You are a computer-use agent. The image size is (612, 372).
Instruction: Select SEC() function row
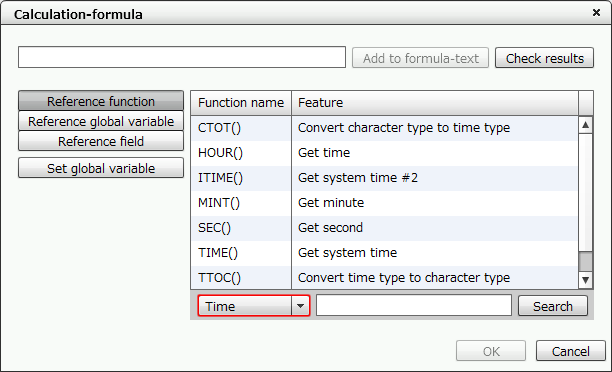tap(384, 228)
